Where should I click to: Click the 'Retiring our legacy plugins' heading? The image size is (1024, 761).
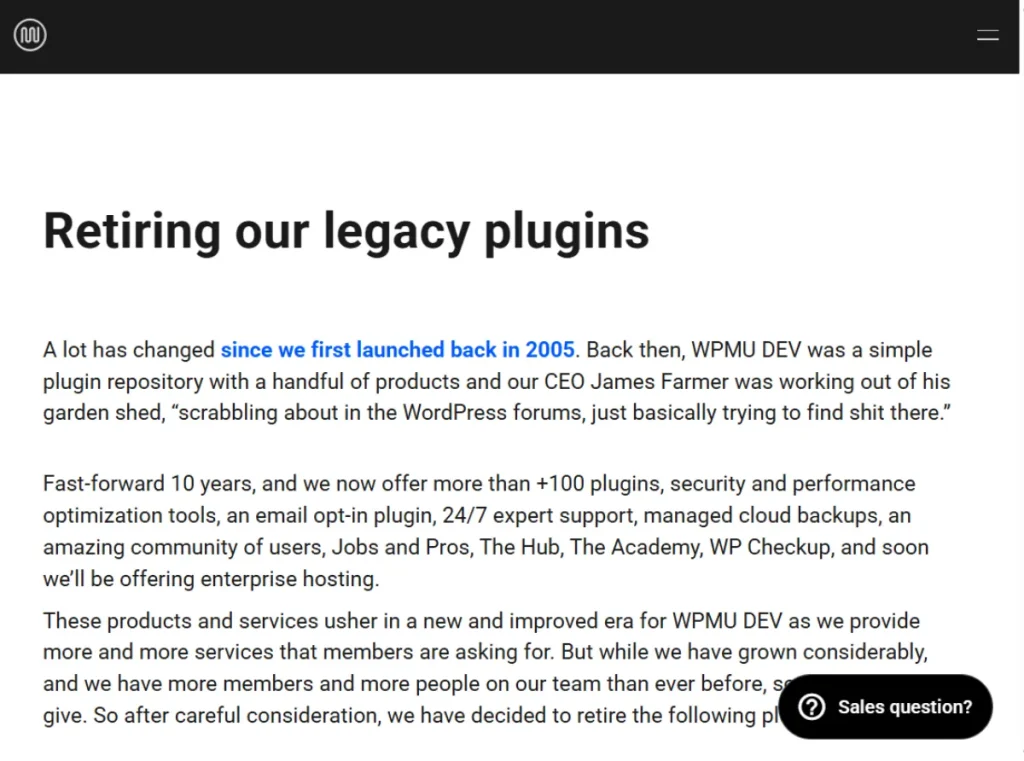click(x=346, y=230)
